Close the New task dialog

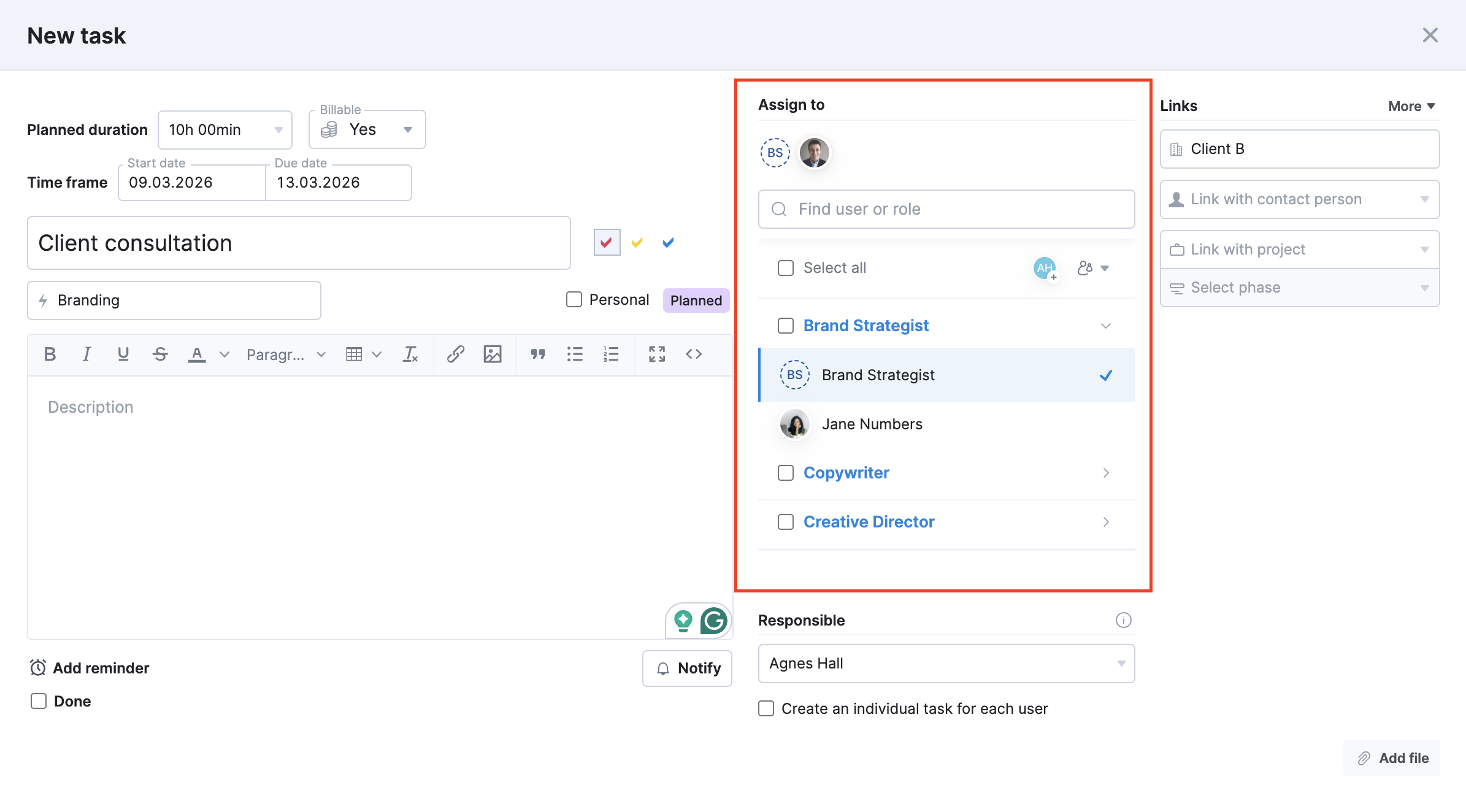tap(1430, 35)
